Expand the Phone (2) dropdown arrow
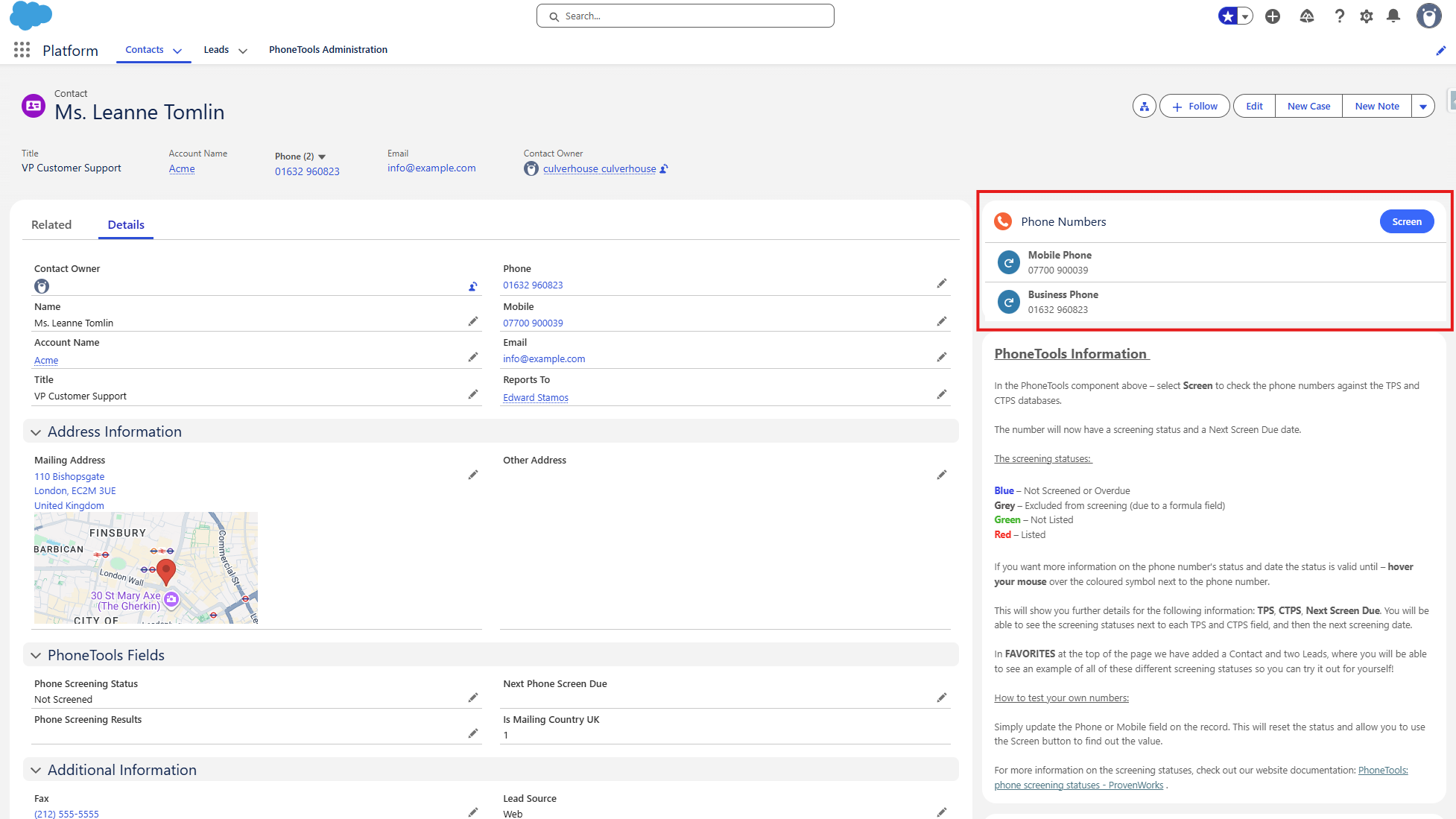 322,156
